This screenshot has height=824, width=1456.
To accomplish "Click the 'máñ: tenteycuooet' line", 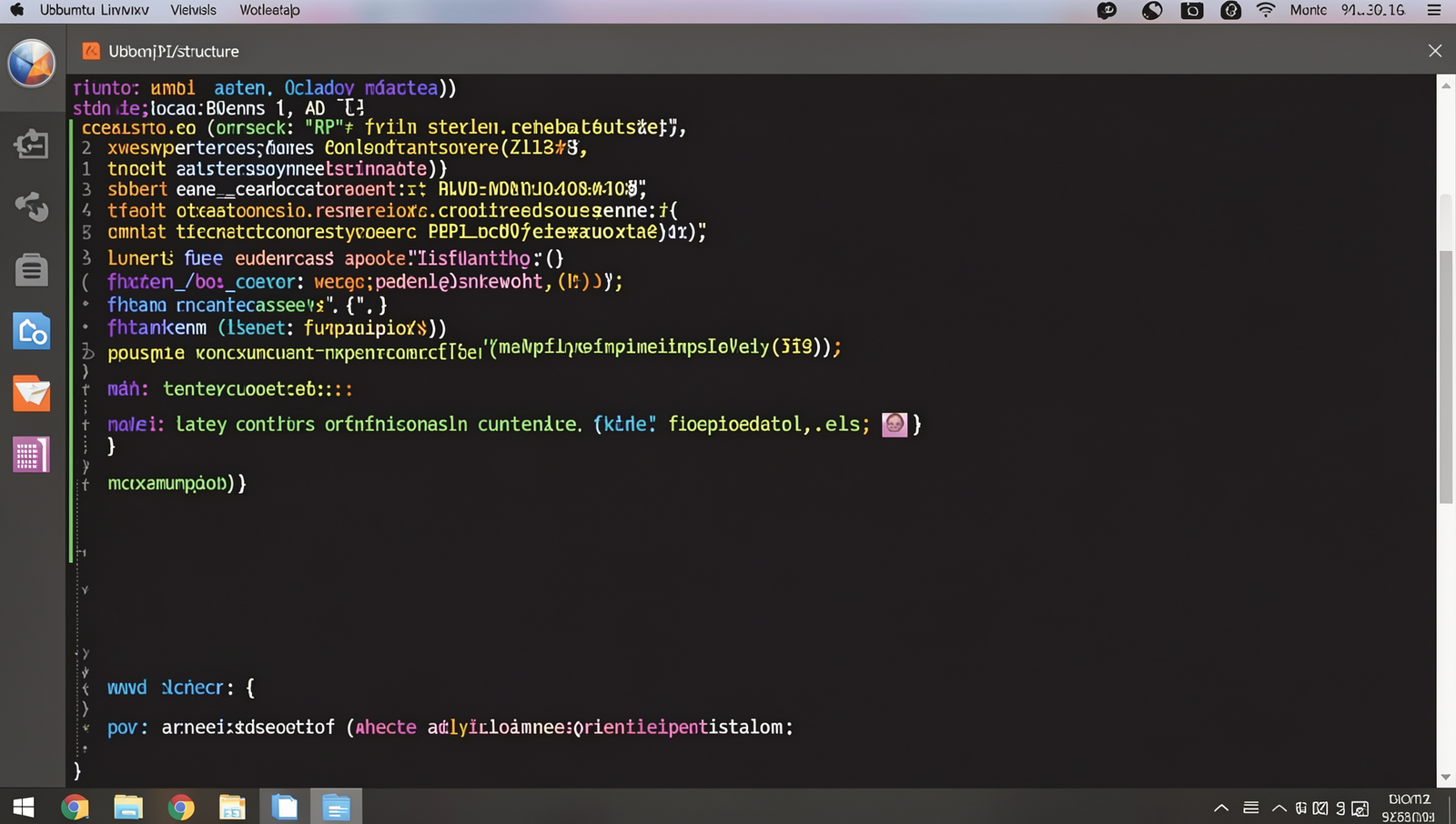I will (x=230, y=388).
